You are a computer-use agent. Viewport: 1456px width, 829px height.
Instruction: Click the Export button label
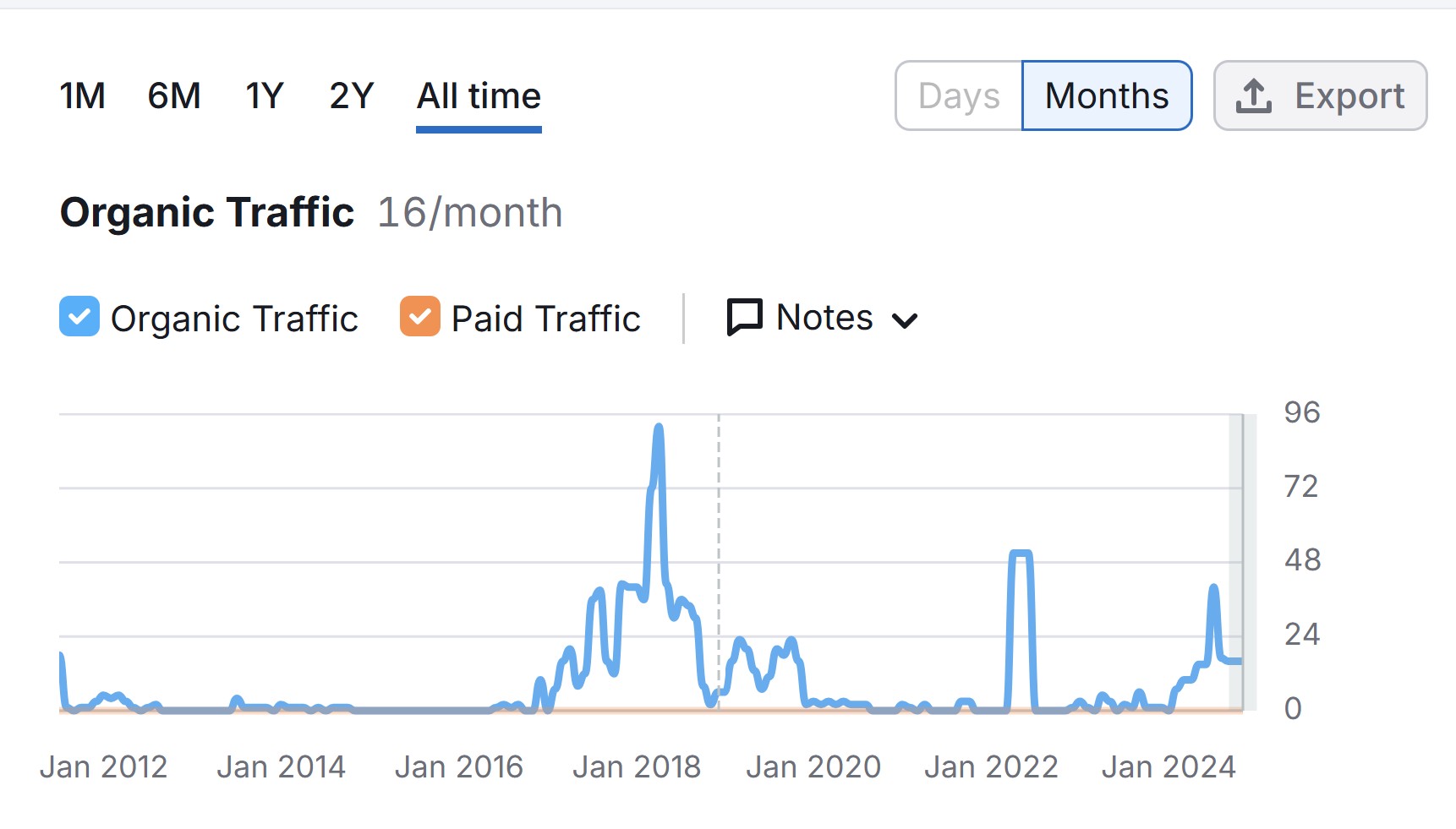pyautogui.click(x=1349, y=96)
